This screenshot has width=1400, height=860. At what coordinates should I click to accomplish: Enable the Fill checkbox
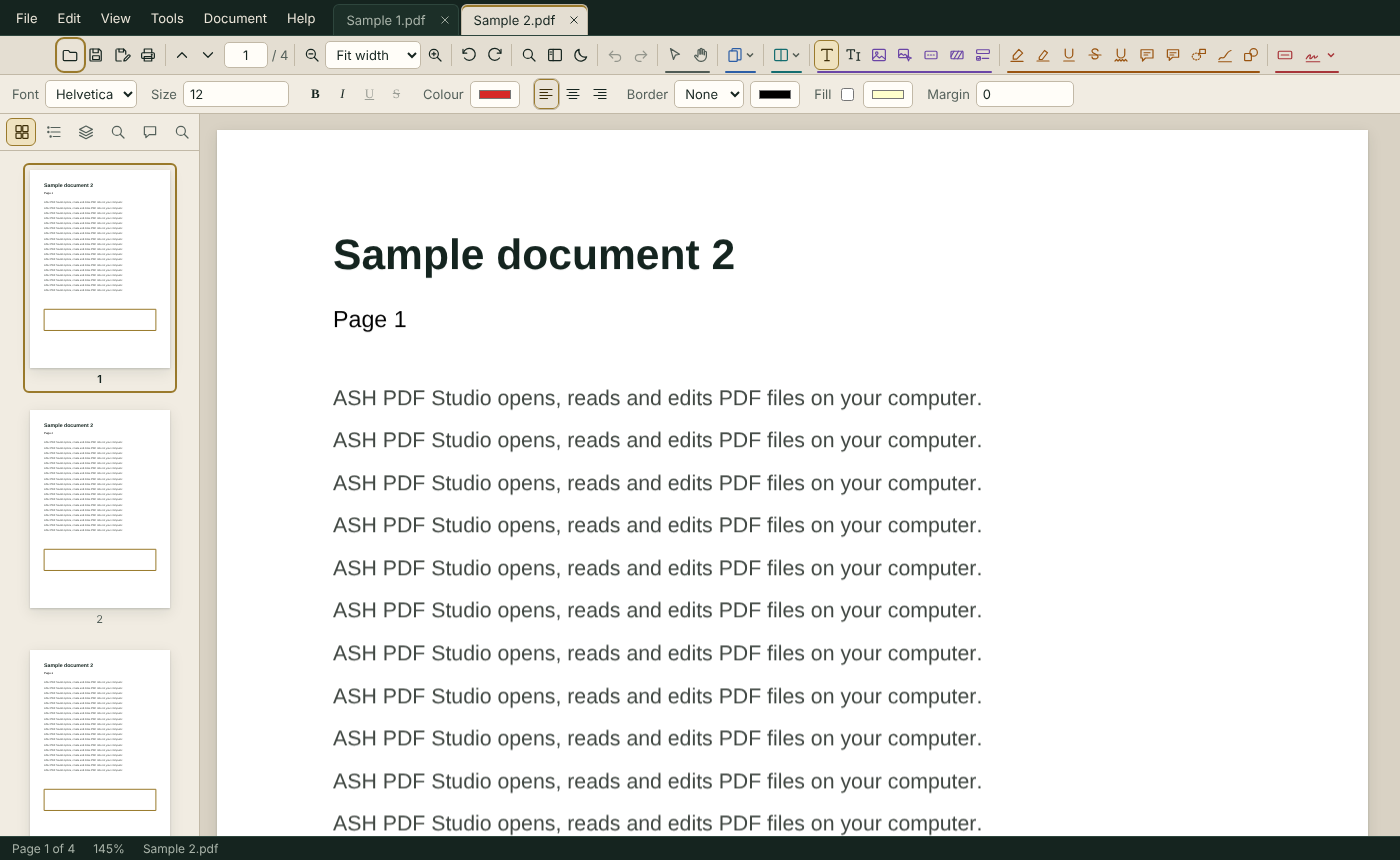click(x=847, y=94)
